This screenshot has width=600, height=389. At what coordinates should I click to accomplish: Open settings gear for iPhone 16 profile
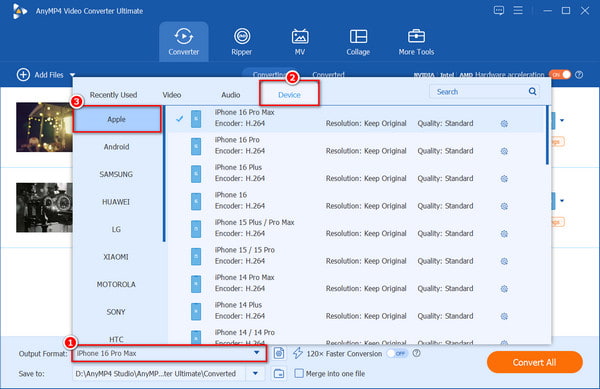(x=504, y=206)
